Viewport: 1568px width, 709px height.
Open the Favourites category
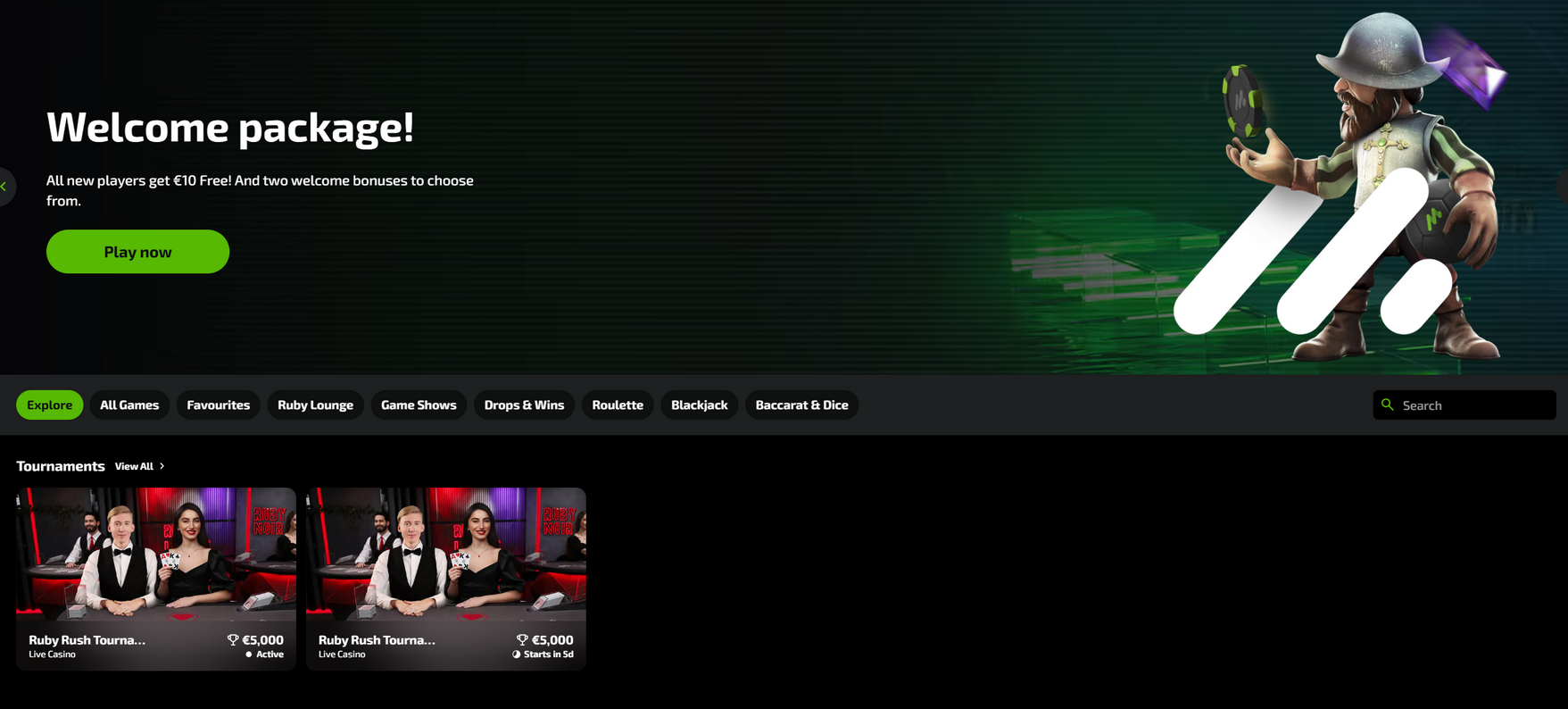point(218,405)
